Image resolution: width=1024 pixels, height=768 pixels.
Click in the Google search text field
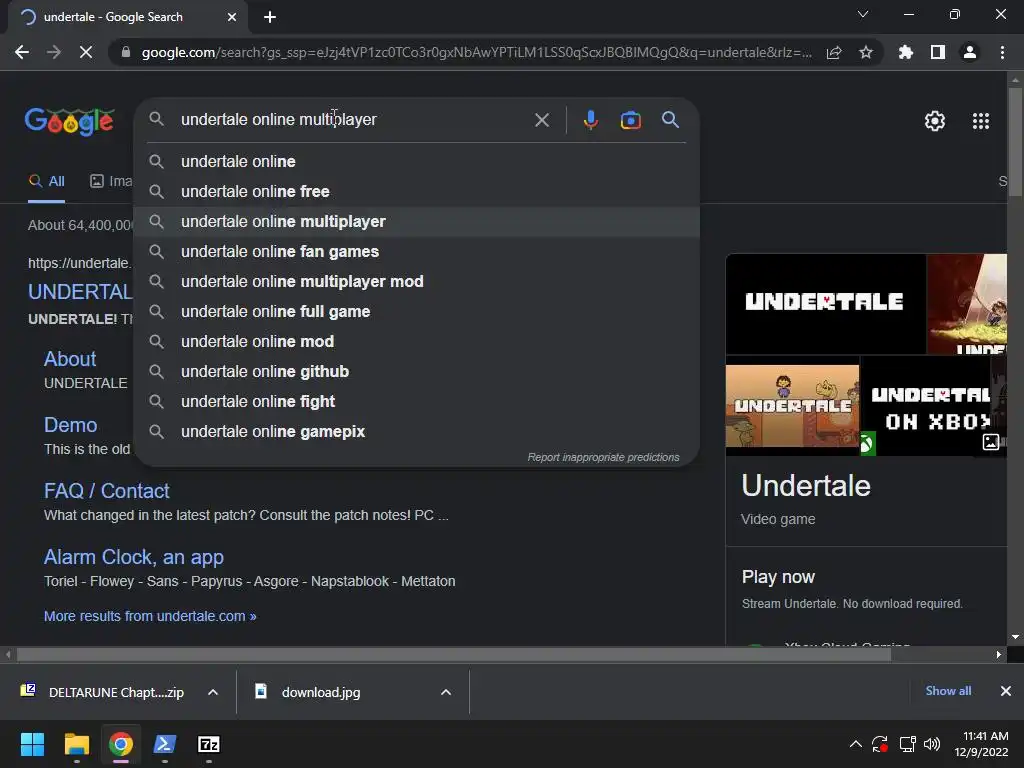(353, 120)
